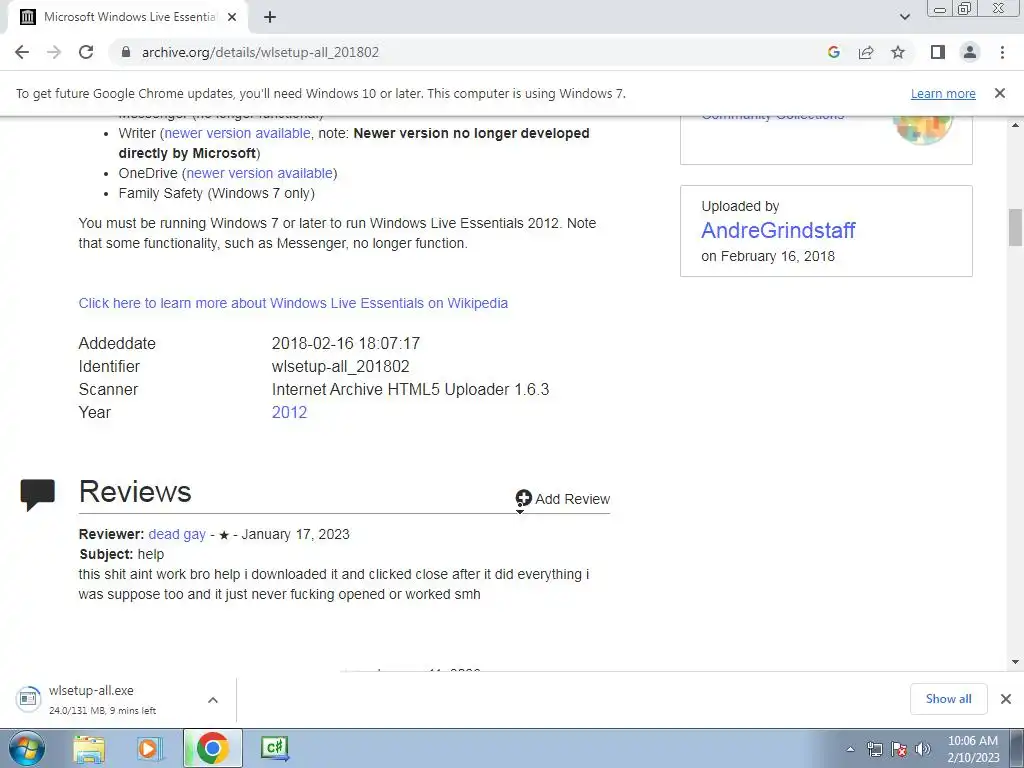Click the review's one star rating
Image resolution: width=1024 pixels, height=768 pixels.
coord(224,535)
